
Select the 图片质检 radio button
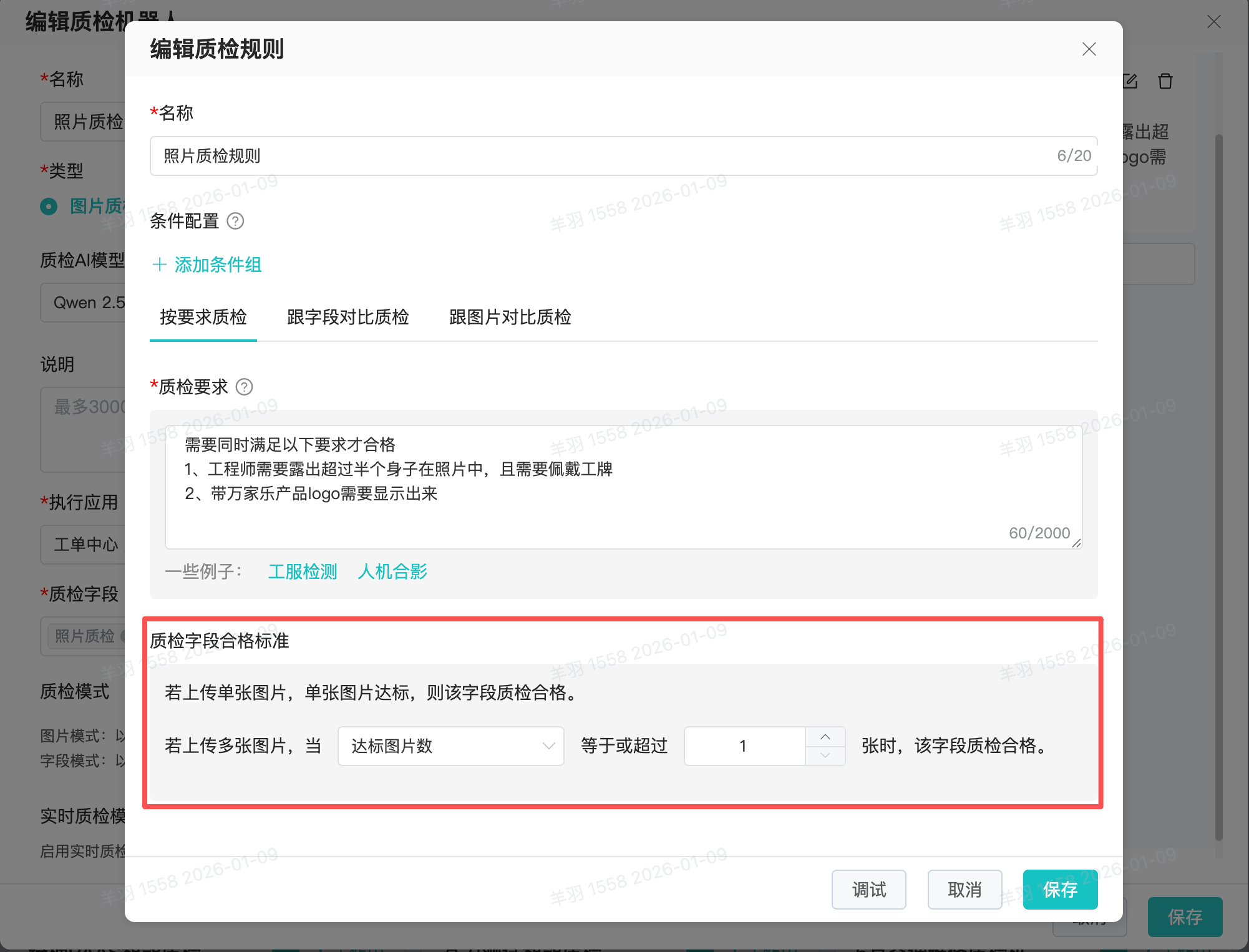(49, 206)
